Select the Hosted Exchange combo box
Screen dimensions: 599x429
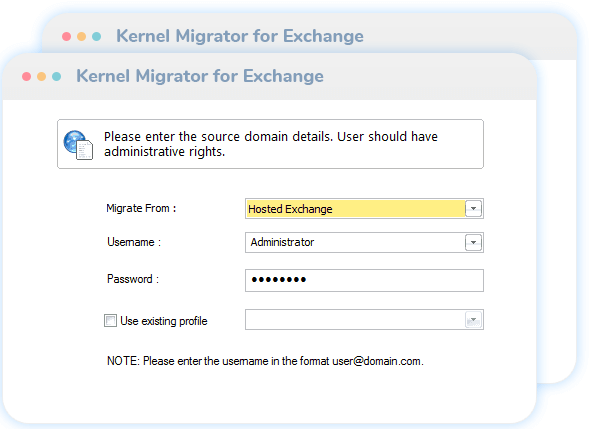click(364, 209)
